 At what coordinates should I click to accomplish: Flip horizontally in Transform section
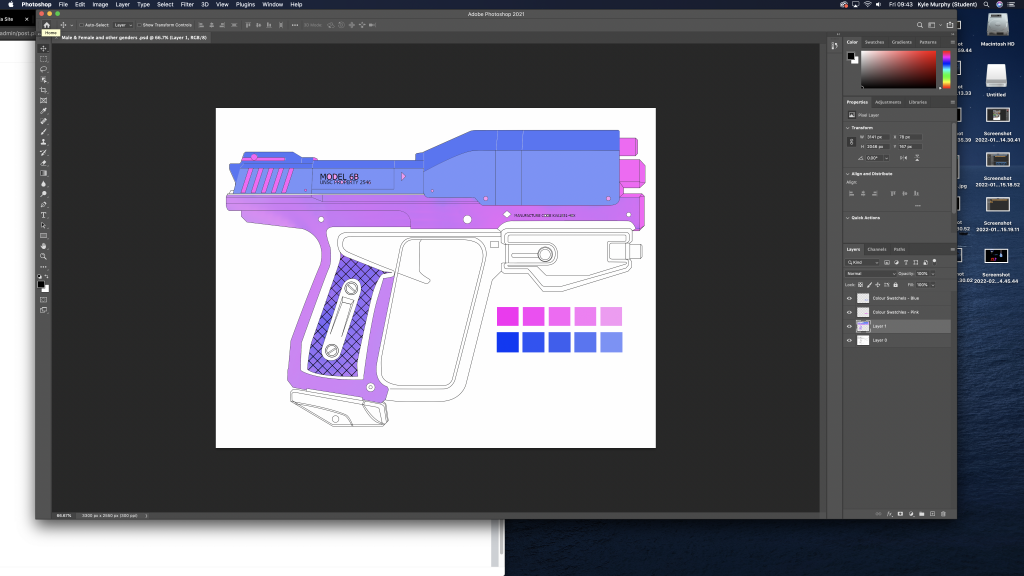[903, 158]
